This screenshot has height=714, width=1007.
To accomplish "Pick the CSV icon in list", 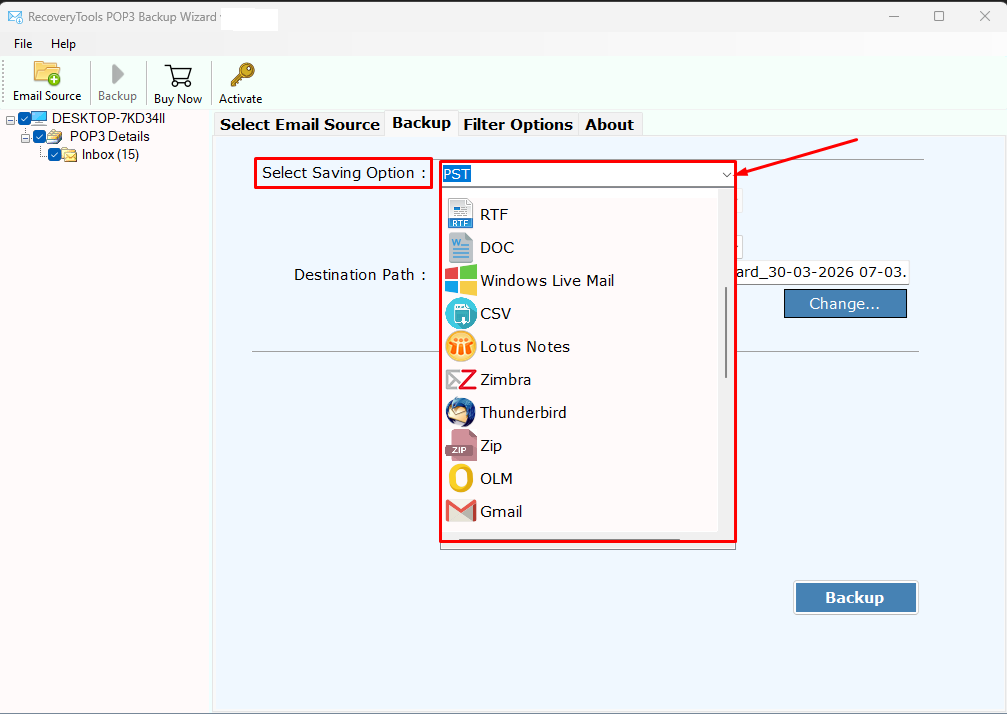I will 460,313.
